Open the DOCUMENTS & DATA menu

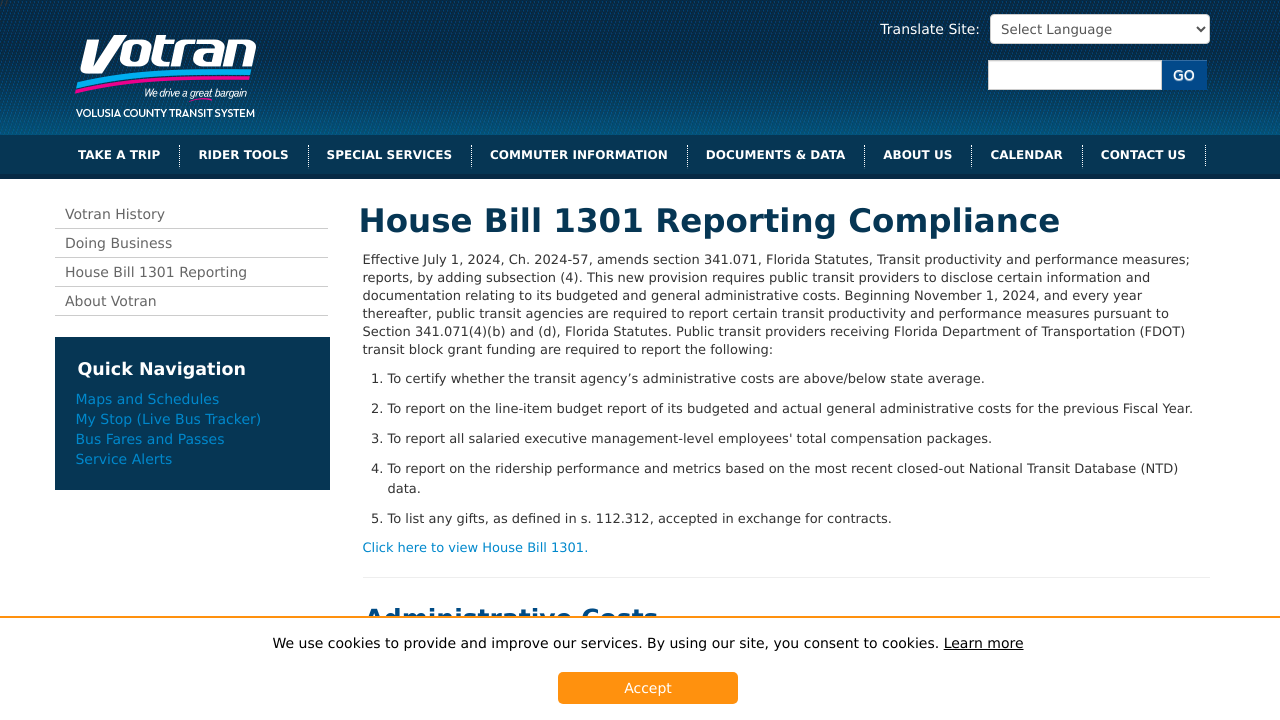click(775, 155)
